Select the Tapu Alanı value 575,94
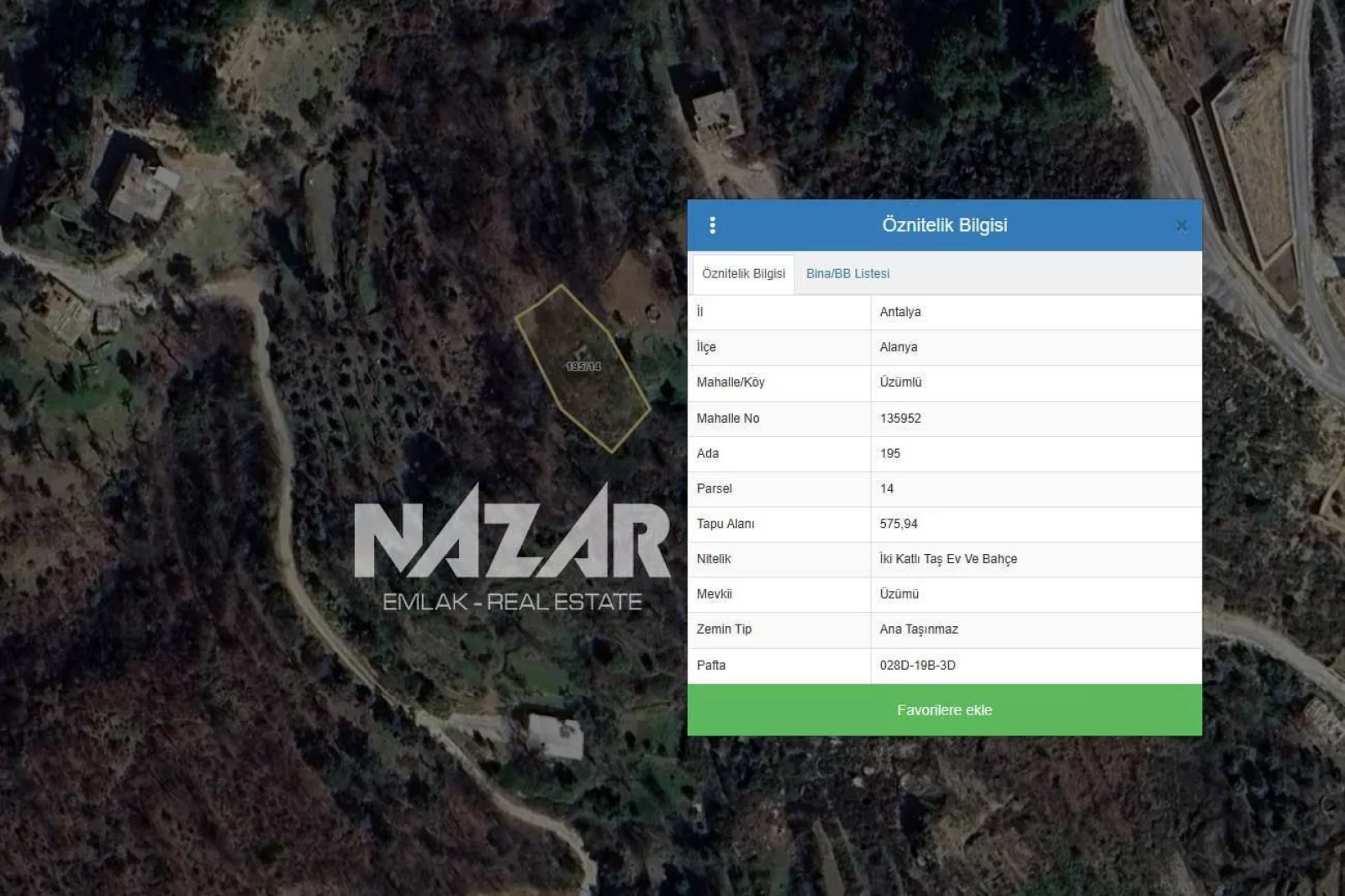The height and width of the screenshot is (896, 1345). (899, 524)
